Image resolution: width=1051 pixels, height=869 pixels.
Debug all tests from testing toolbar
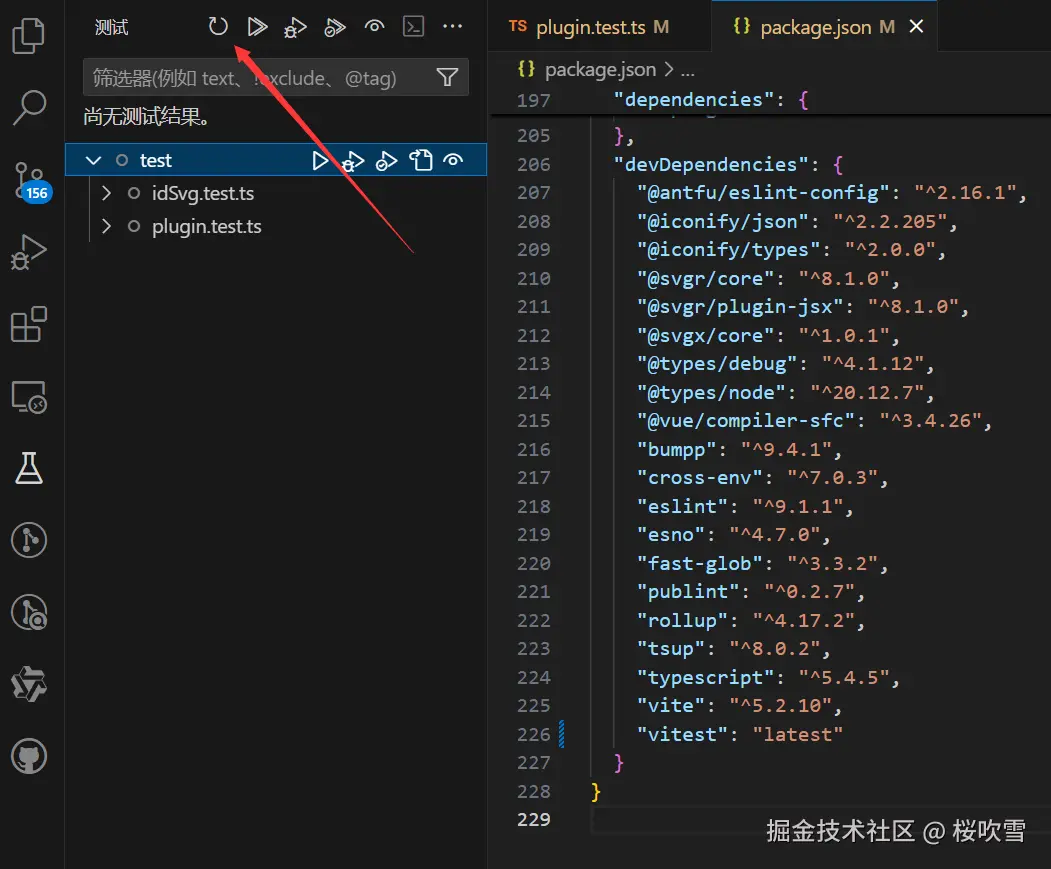click(x=295, y=27)
